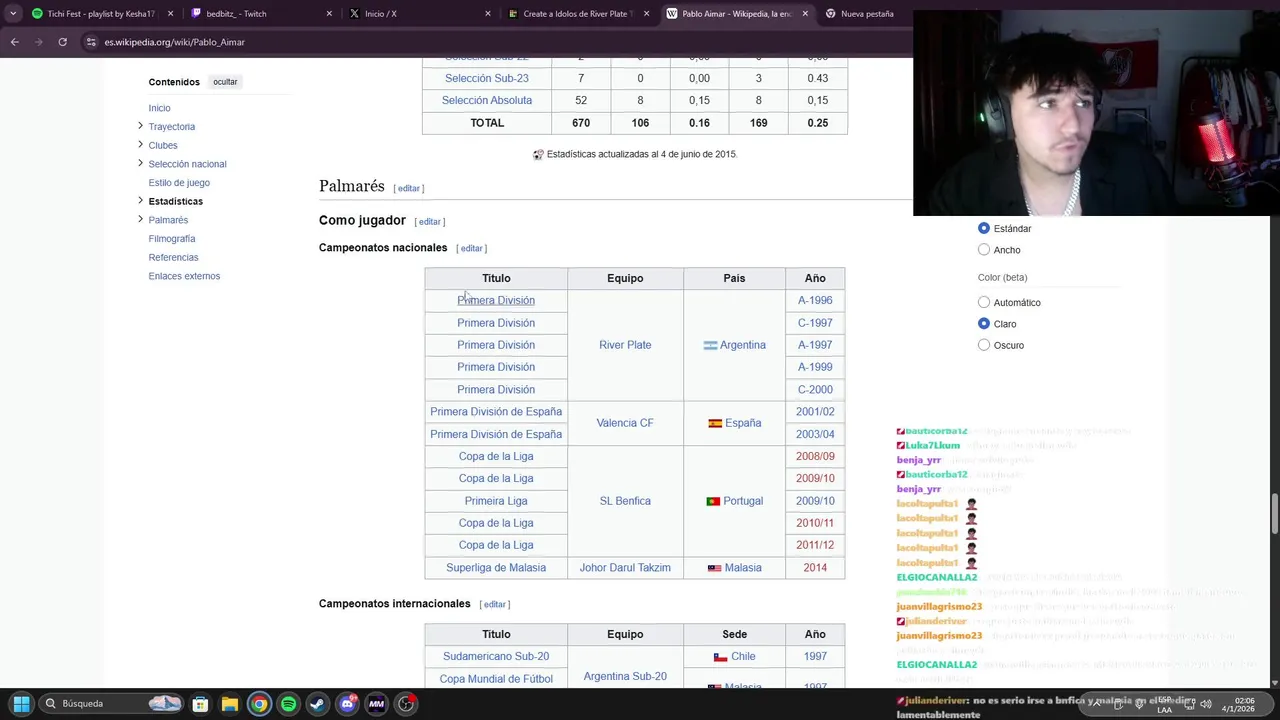1280x720 pixels.
Task: Open the Johor Darul Takzim link
Action: click(x=625, y=568)
